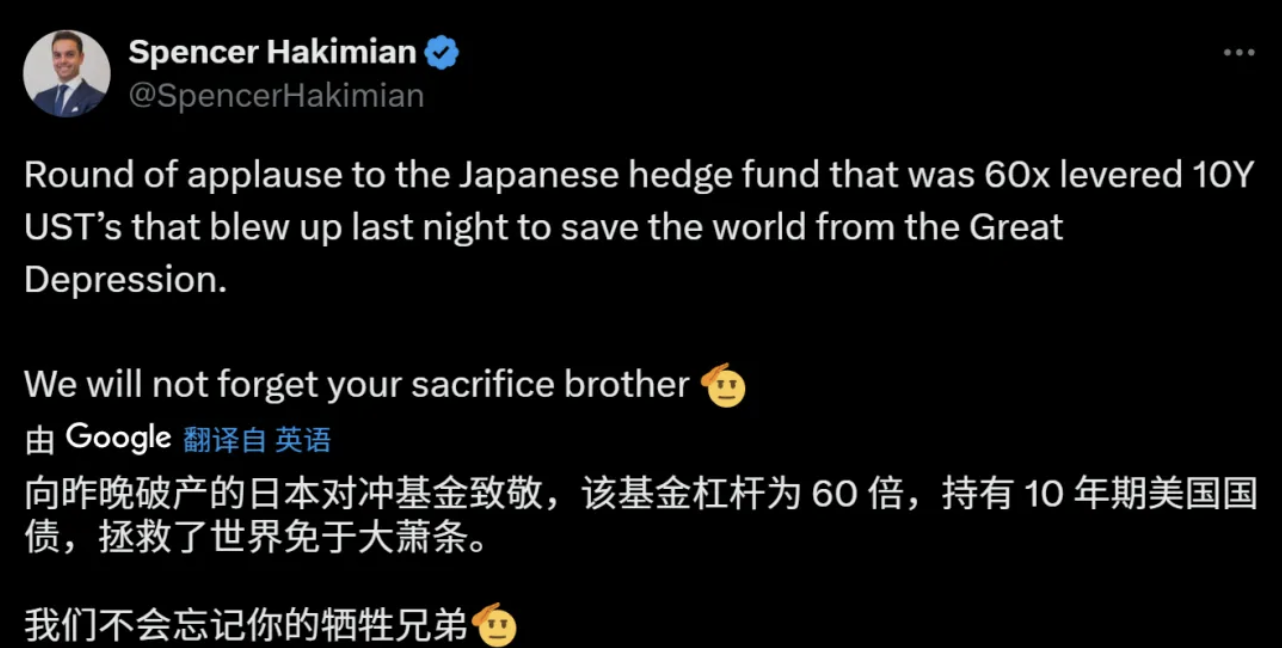Click the display name Spencer Hakimian

[x=272, y=53]
